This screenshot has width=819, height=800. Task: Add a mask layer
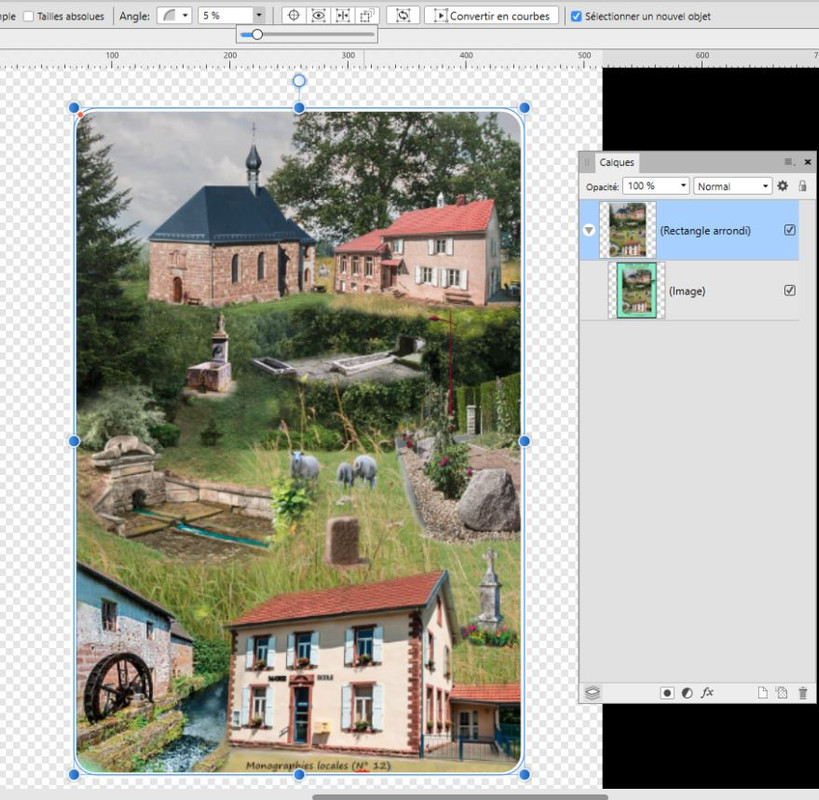pos(667,693)
